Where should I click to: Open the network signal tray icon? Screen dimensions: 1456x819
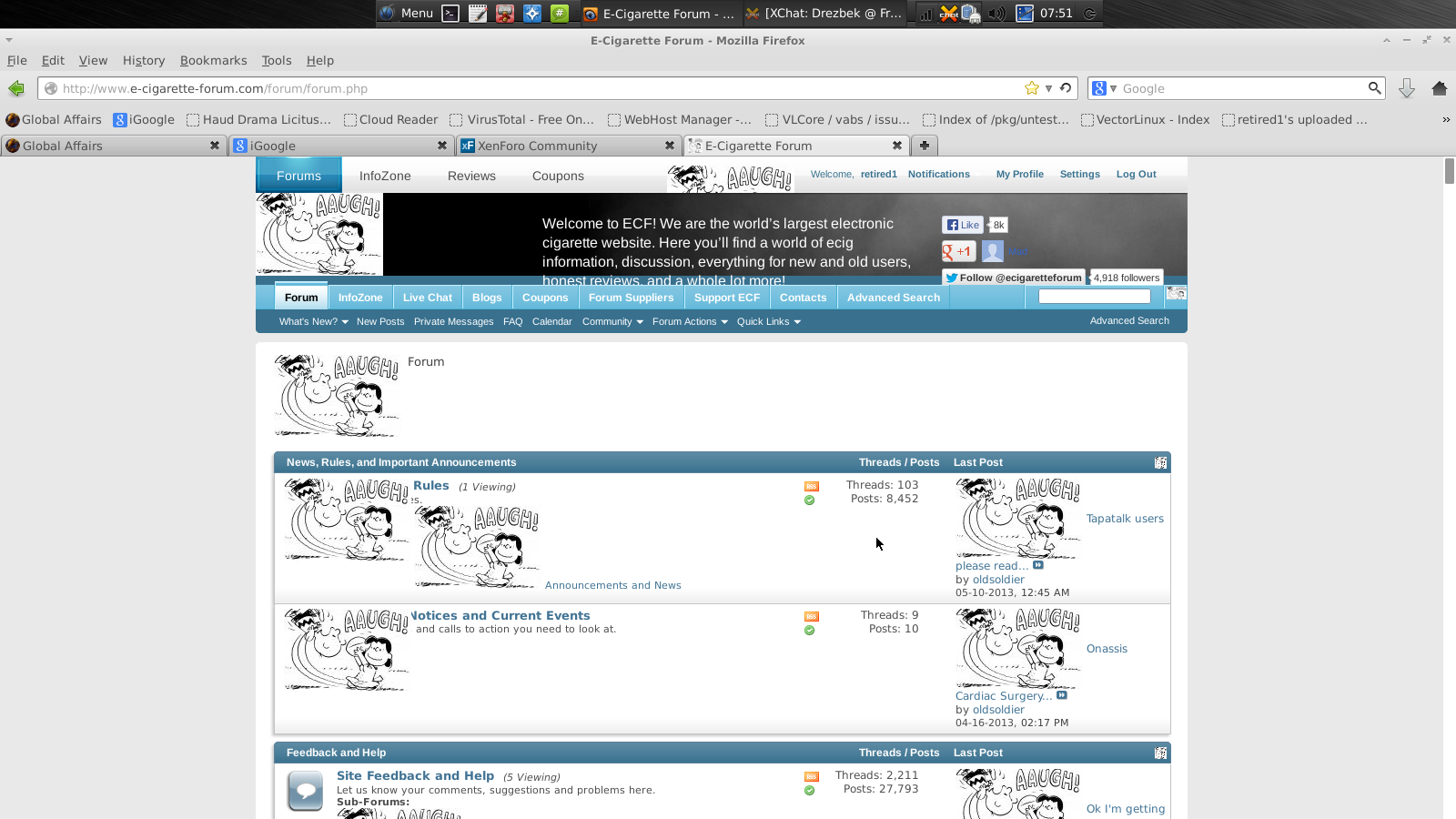(925, 14)
